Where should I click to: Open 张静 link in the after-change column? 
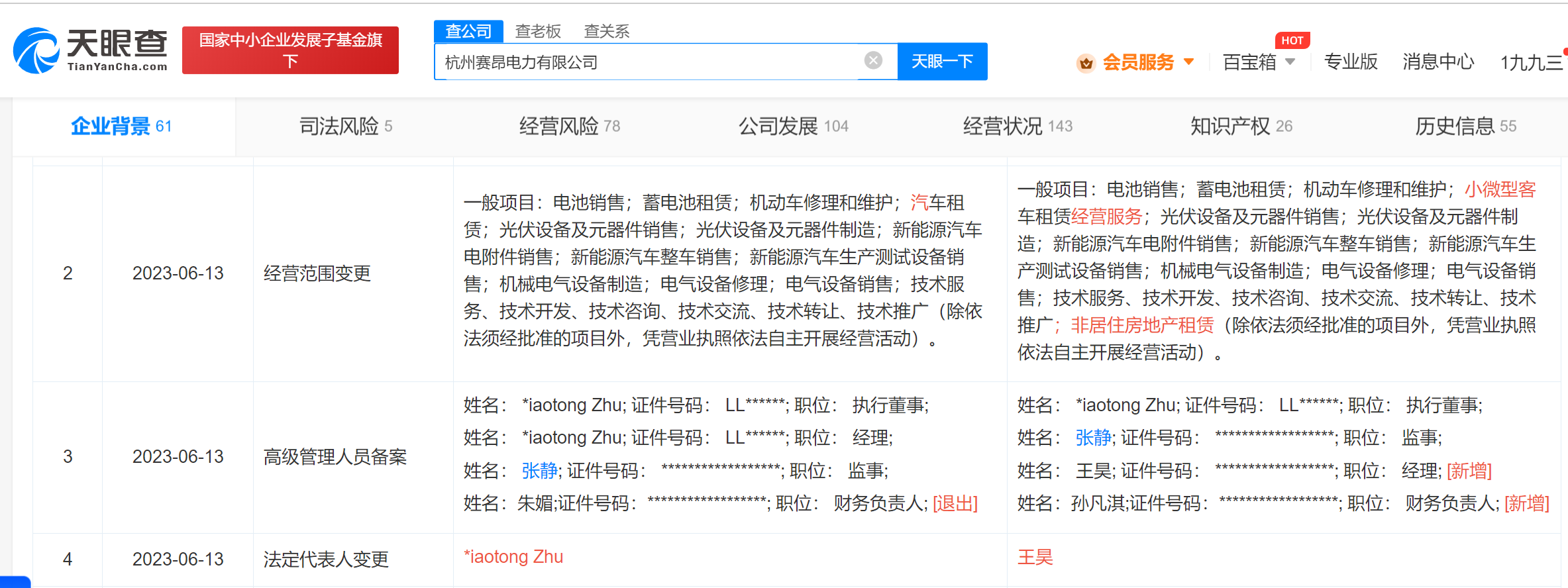(x=1094, y=438)
